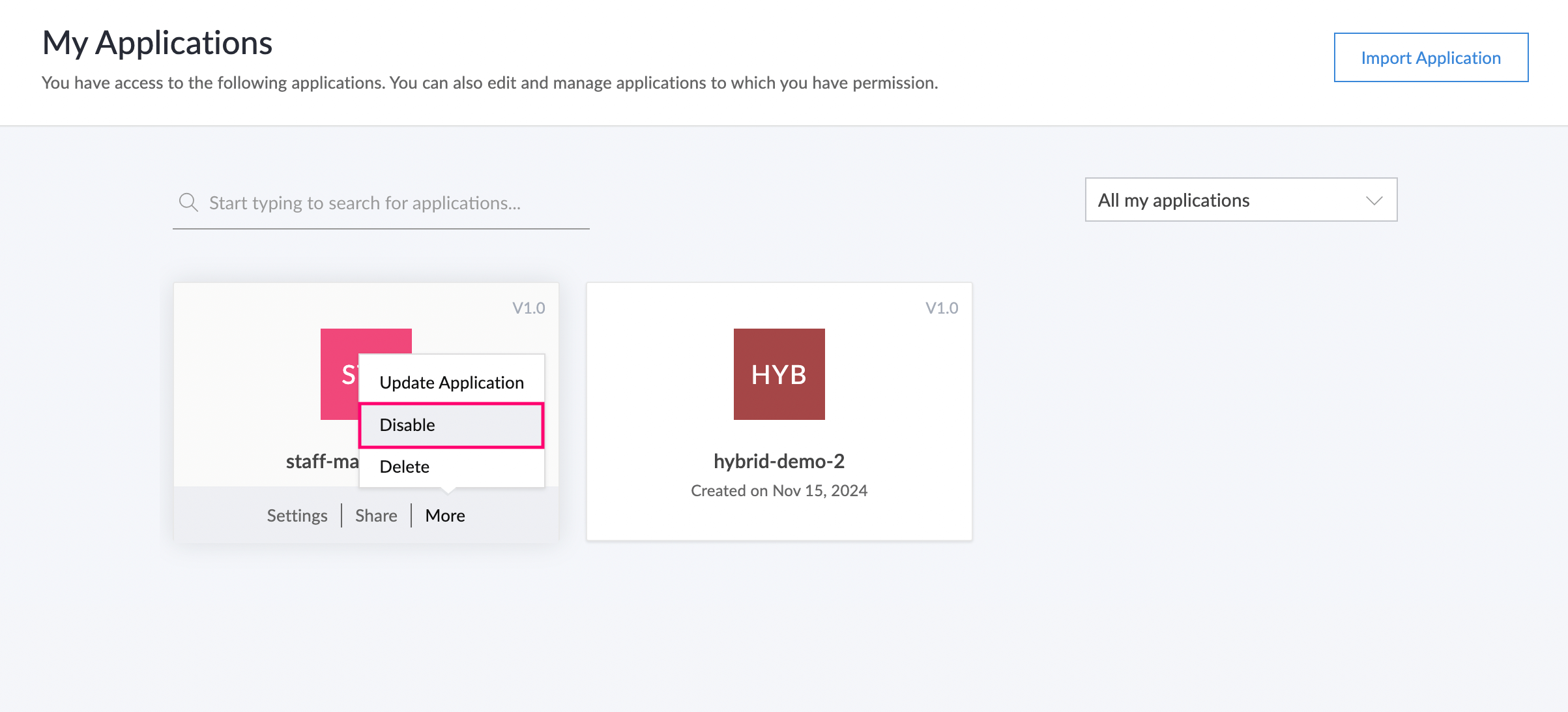Click the My Applications heading
Viewport: 1568px width, 712px height.
[157, 43]
